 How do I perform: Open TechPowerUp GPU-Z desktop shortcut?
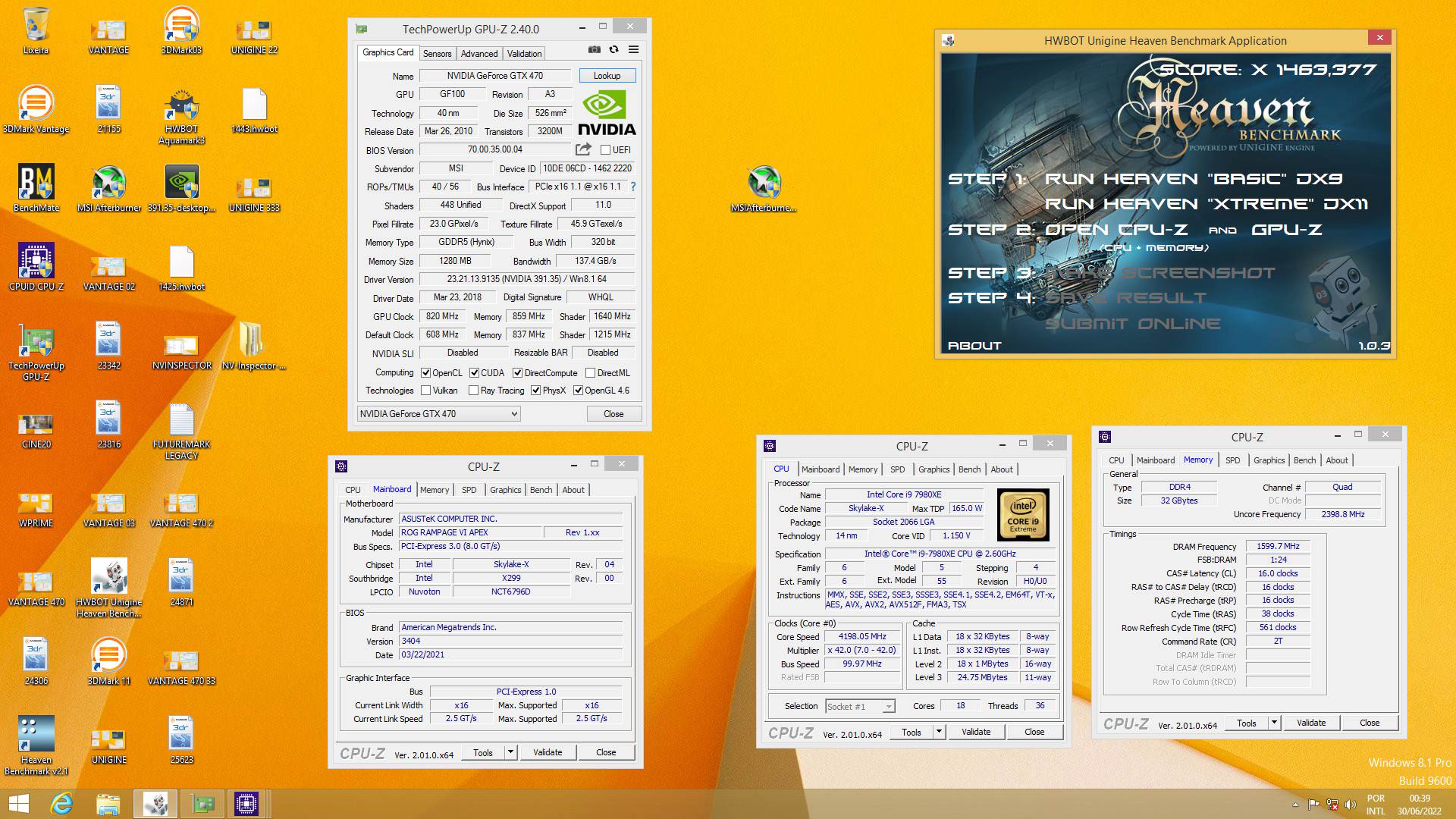coord(36,352)
